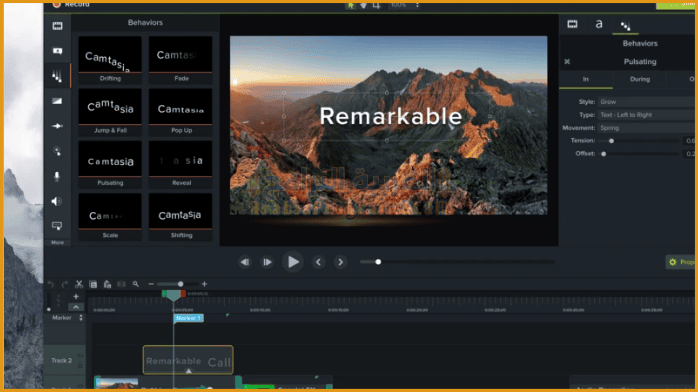Click the previous frame playback button
The width and height of the screenshot is (698, 392).
245,262
